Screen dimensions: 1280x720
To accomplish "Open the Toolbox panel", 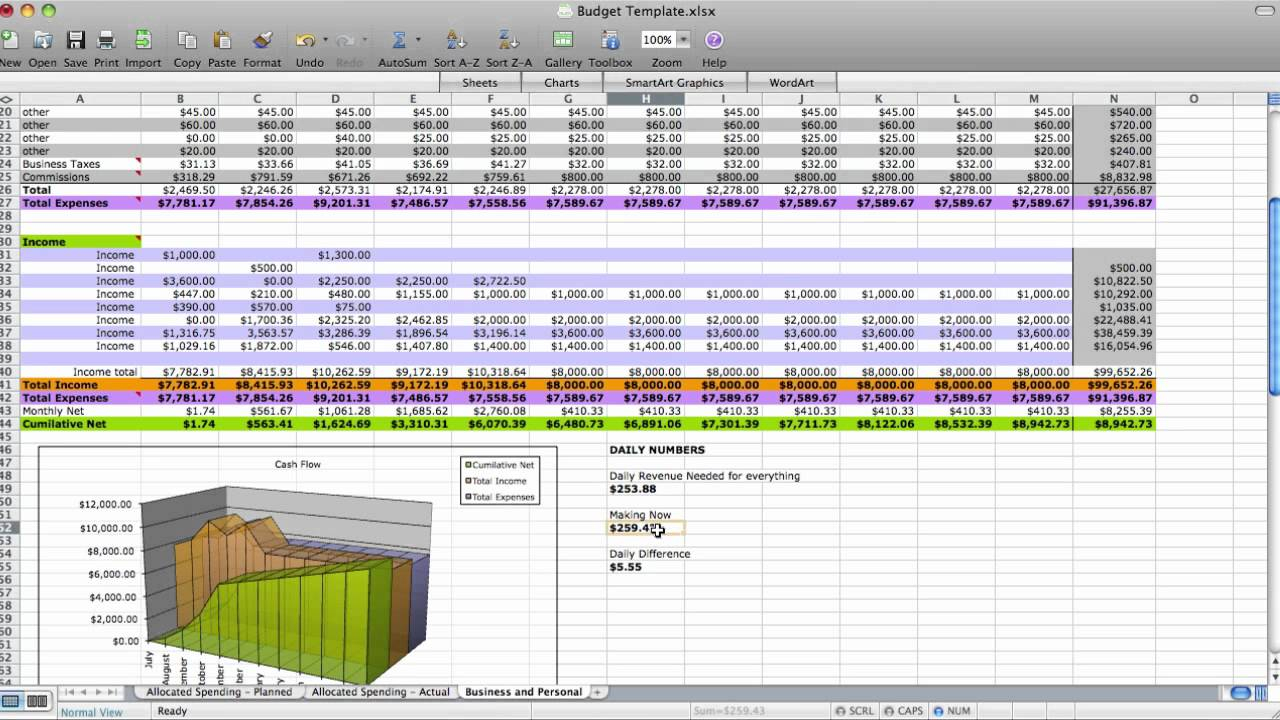I will coord(610,40).
